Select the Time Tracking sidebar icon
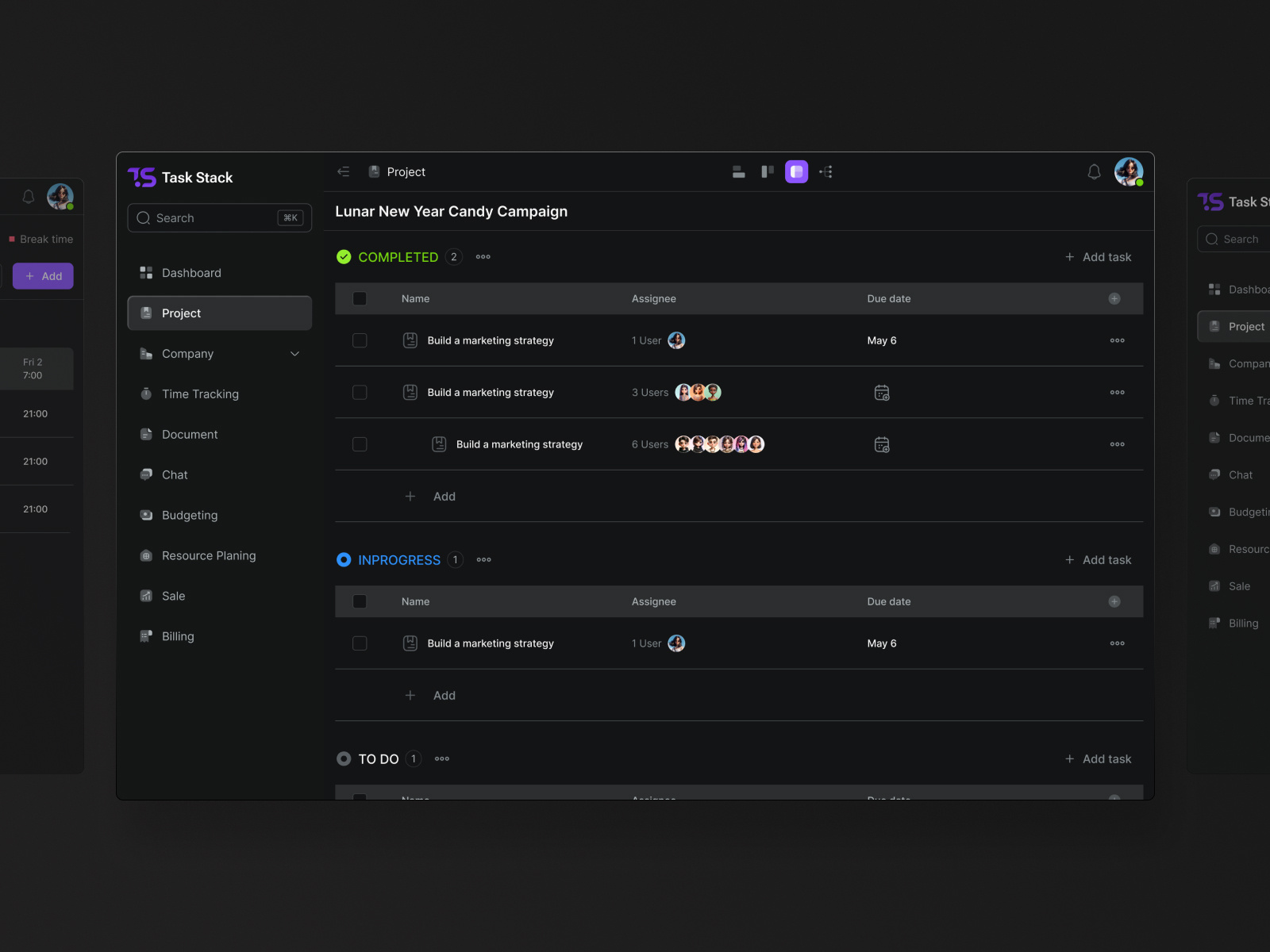Image resolution: width=1270 pixels, height=952 pixels. pos(146,393)
